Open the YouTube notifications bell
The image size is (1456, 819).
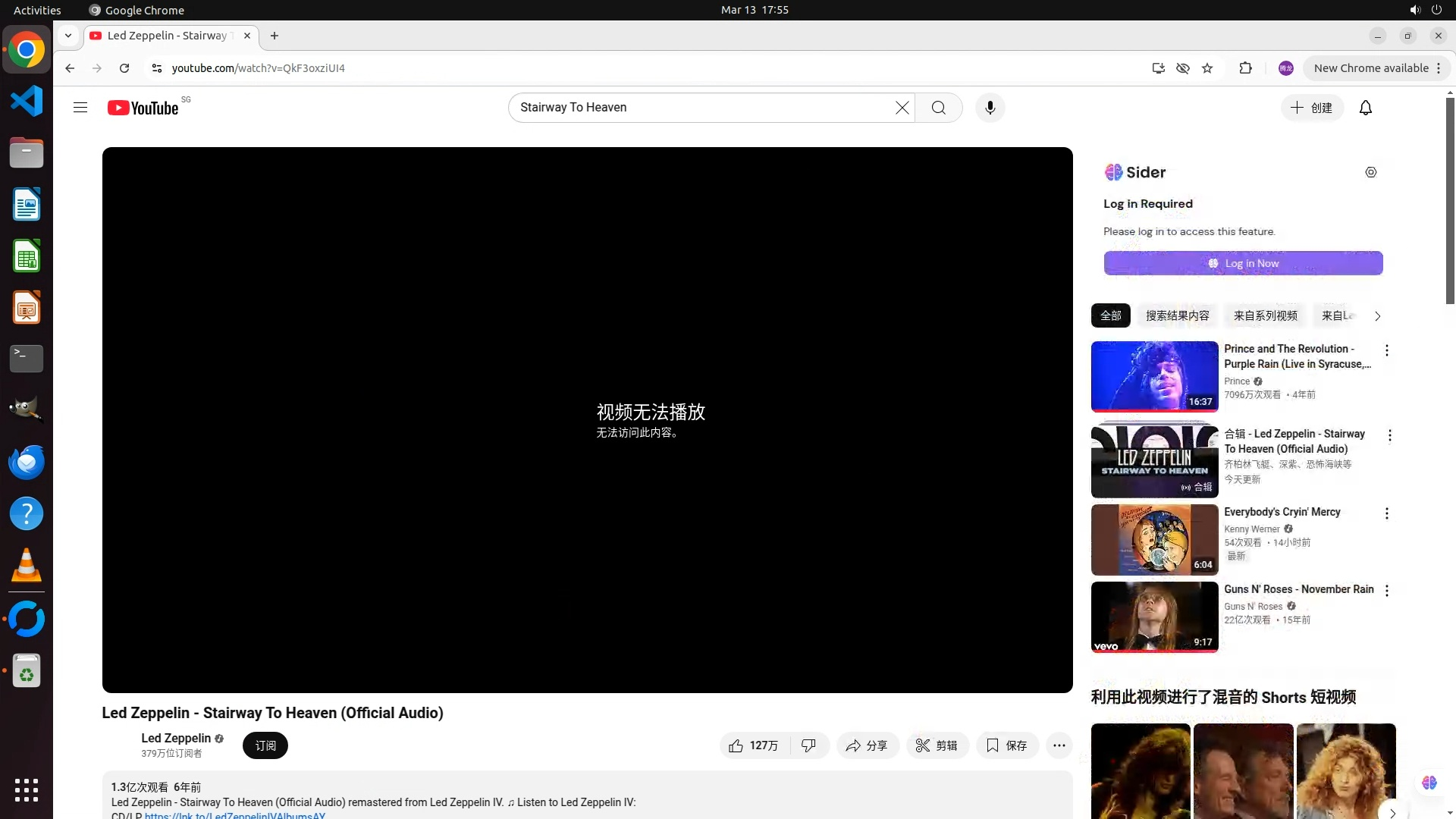click(1365, 108)
